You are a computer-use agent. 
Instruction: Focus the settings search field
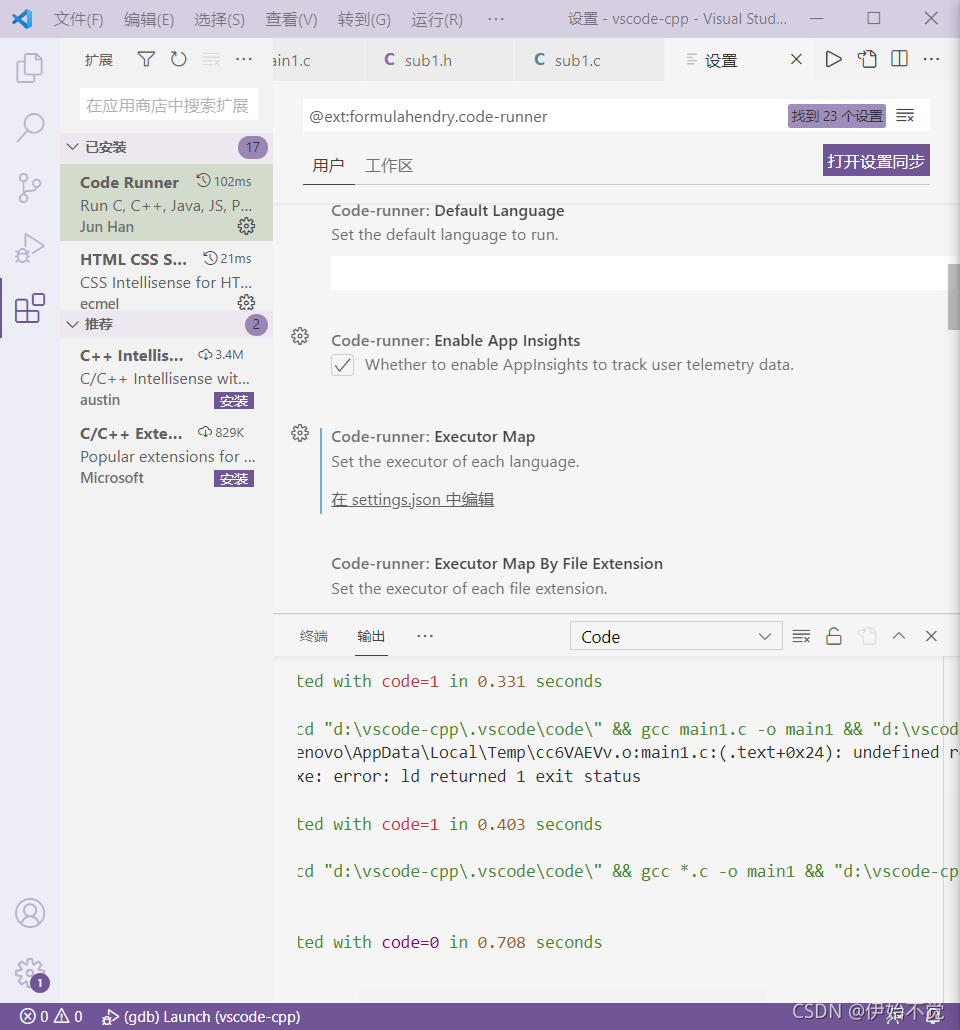click(545, 116)
